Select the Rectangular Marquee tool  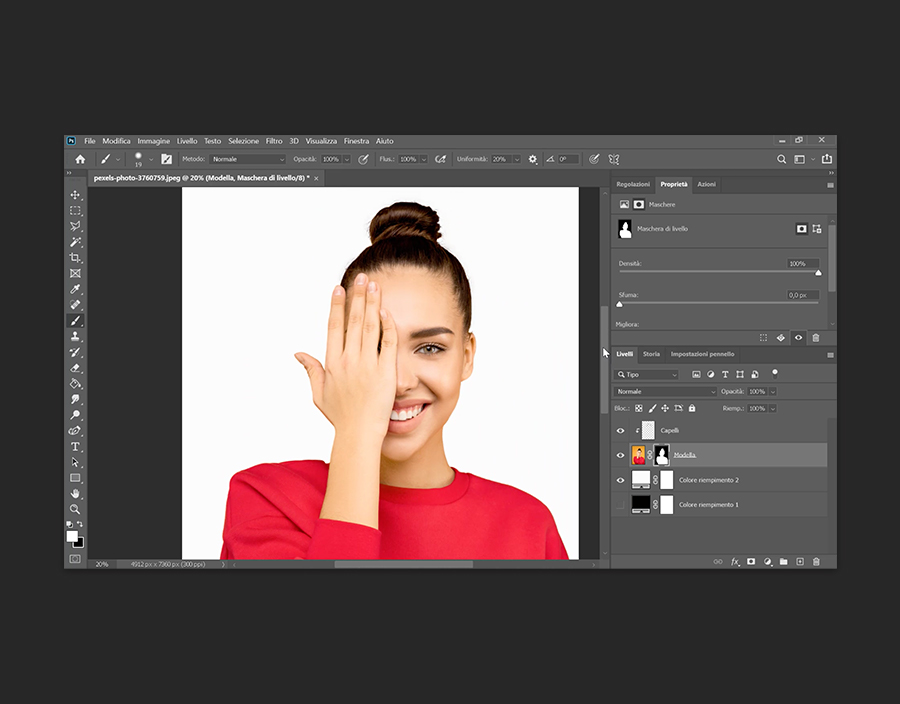[75, 211]
